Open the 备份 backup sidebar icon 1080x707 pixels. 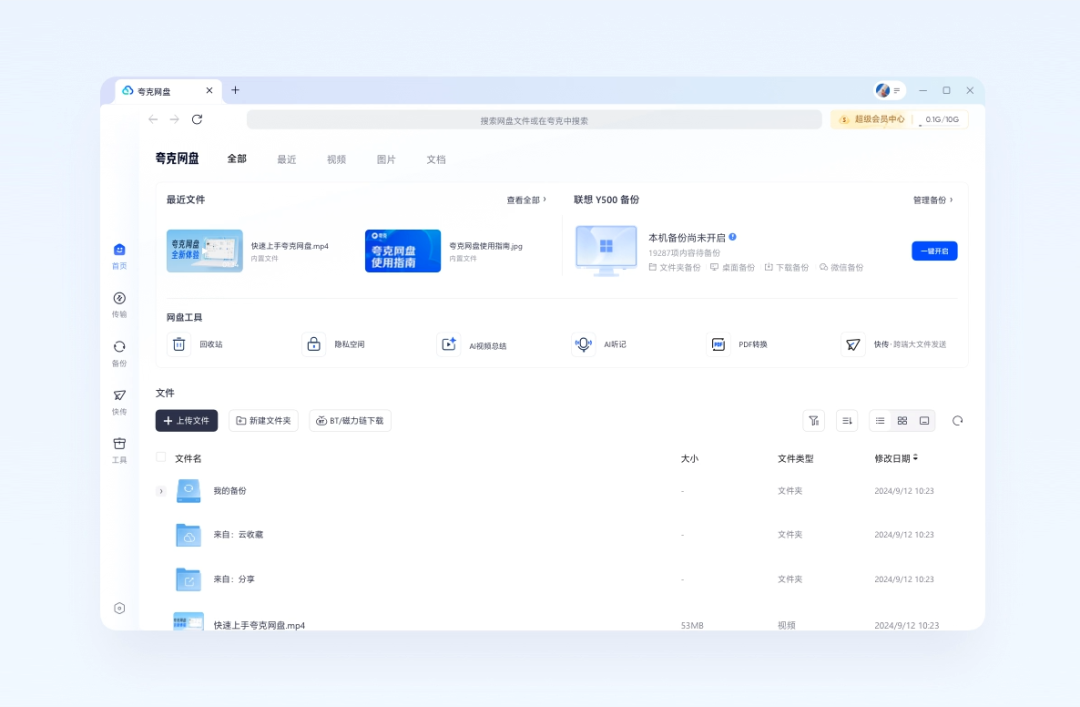119,353
